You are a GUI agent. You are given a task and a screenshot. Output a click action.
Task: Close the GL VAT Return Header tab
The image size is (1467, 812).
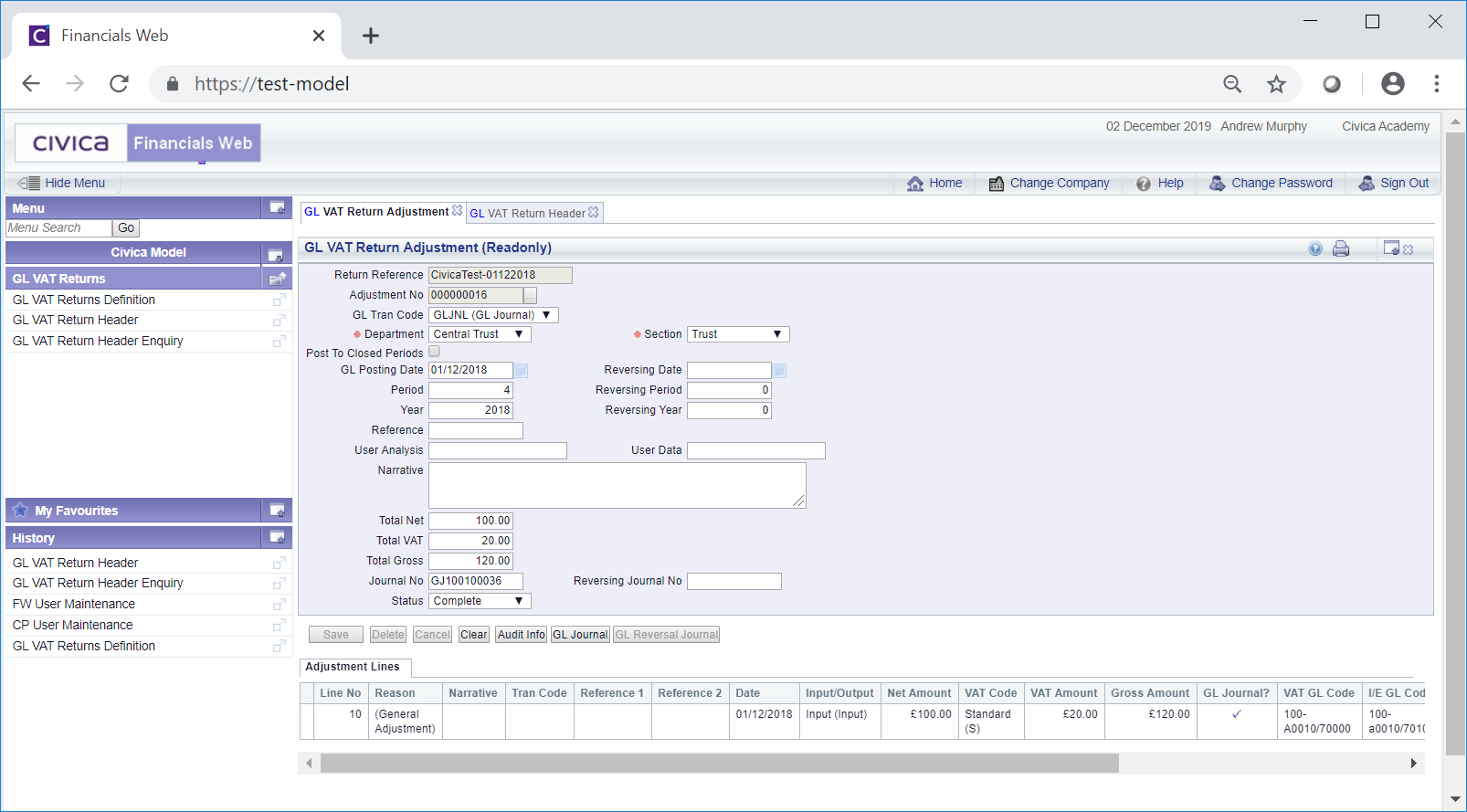pos(594,212)
